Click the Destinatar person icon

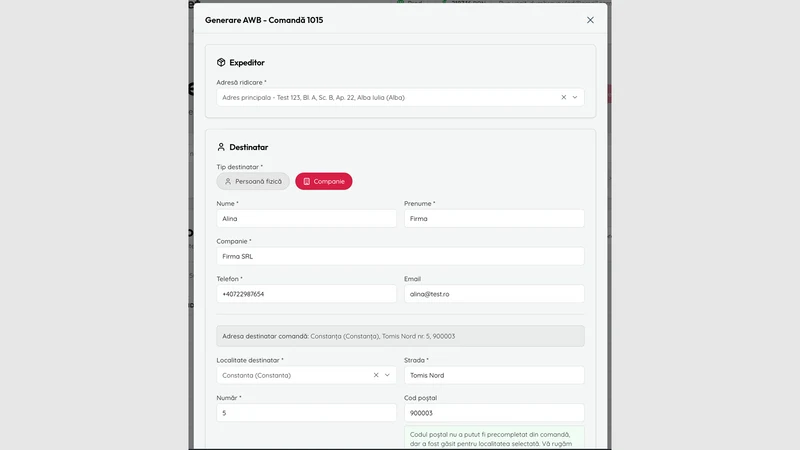(x=221, y=147)
